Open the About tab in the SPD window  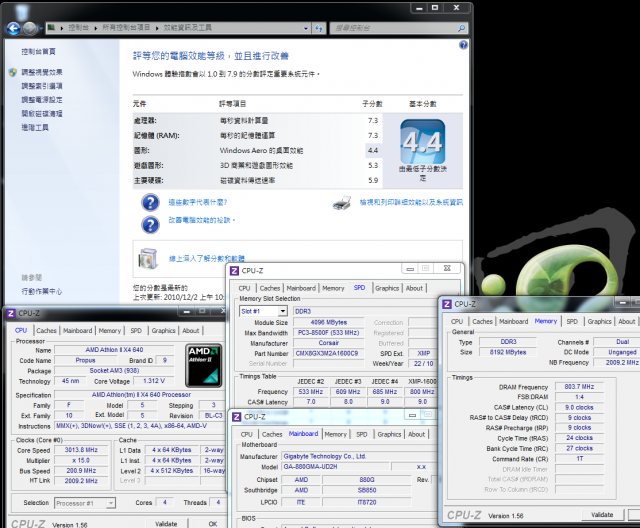[414, 288]
